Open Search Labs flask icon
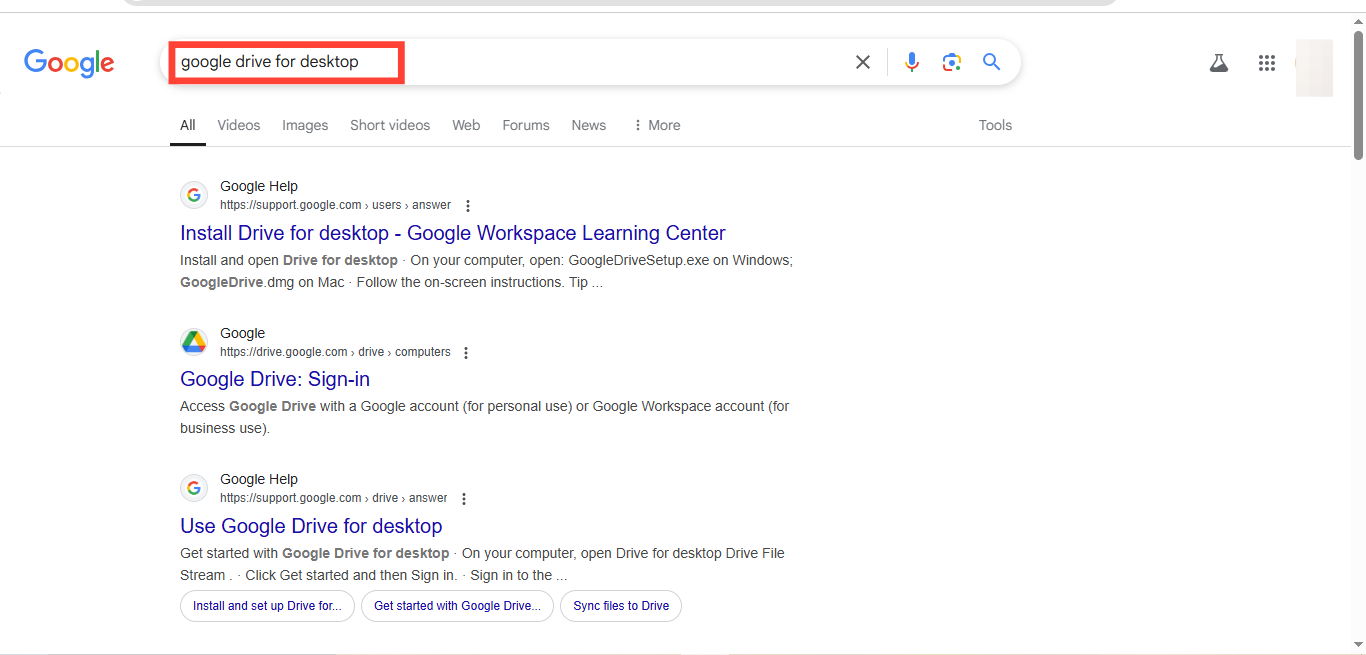 coord(1218,63)
